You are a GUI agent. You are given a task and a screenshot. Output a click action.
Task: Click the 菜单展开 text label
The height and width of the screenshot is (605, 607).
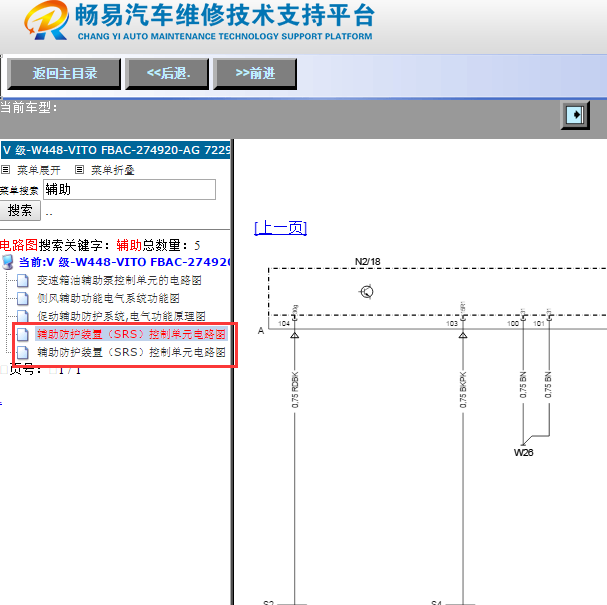[x=39, y=170]
